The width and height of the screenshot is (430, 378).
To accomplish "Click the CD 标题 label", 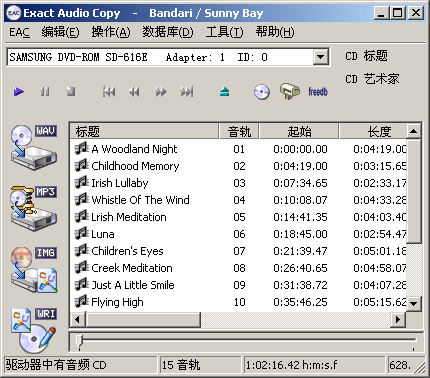I will point(366,56).
